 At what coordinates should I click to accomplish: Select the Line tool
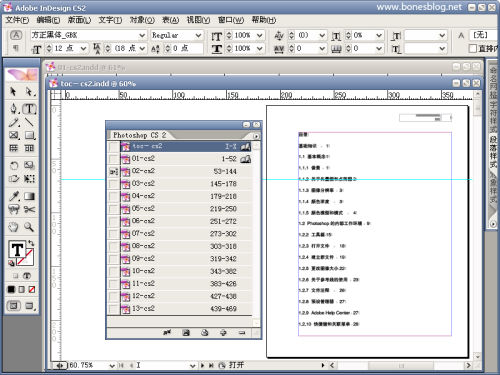click(x=29, y=122)
